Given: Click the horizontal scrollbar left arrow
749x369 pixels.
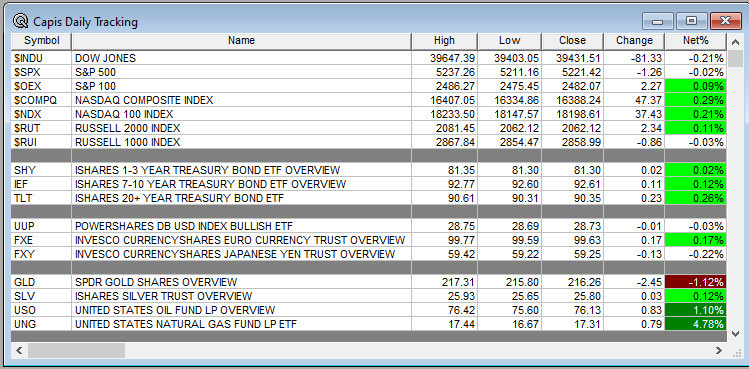Looking at the screenshot, I should 19,350.
